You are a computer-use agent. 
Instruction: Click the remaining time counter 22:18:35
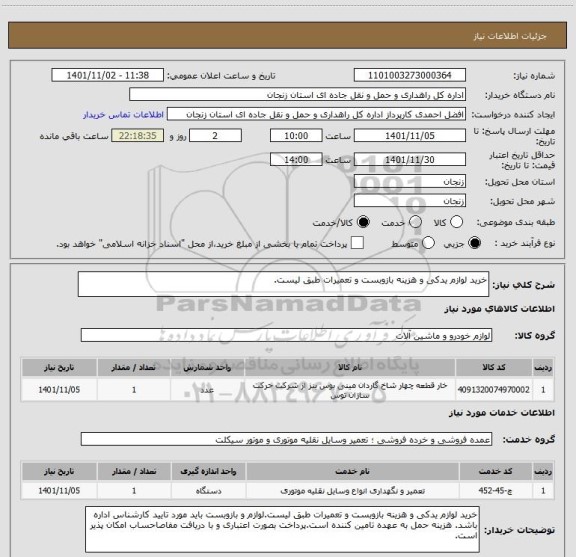pos(138,136)
